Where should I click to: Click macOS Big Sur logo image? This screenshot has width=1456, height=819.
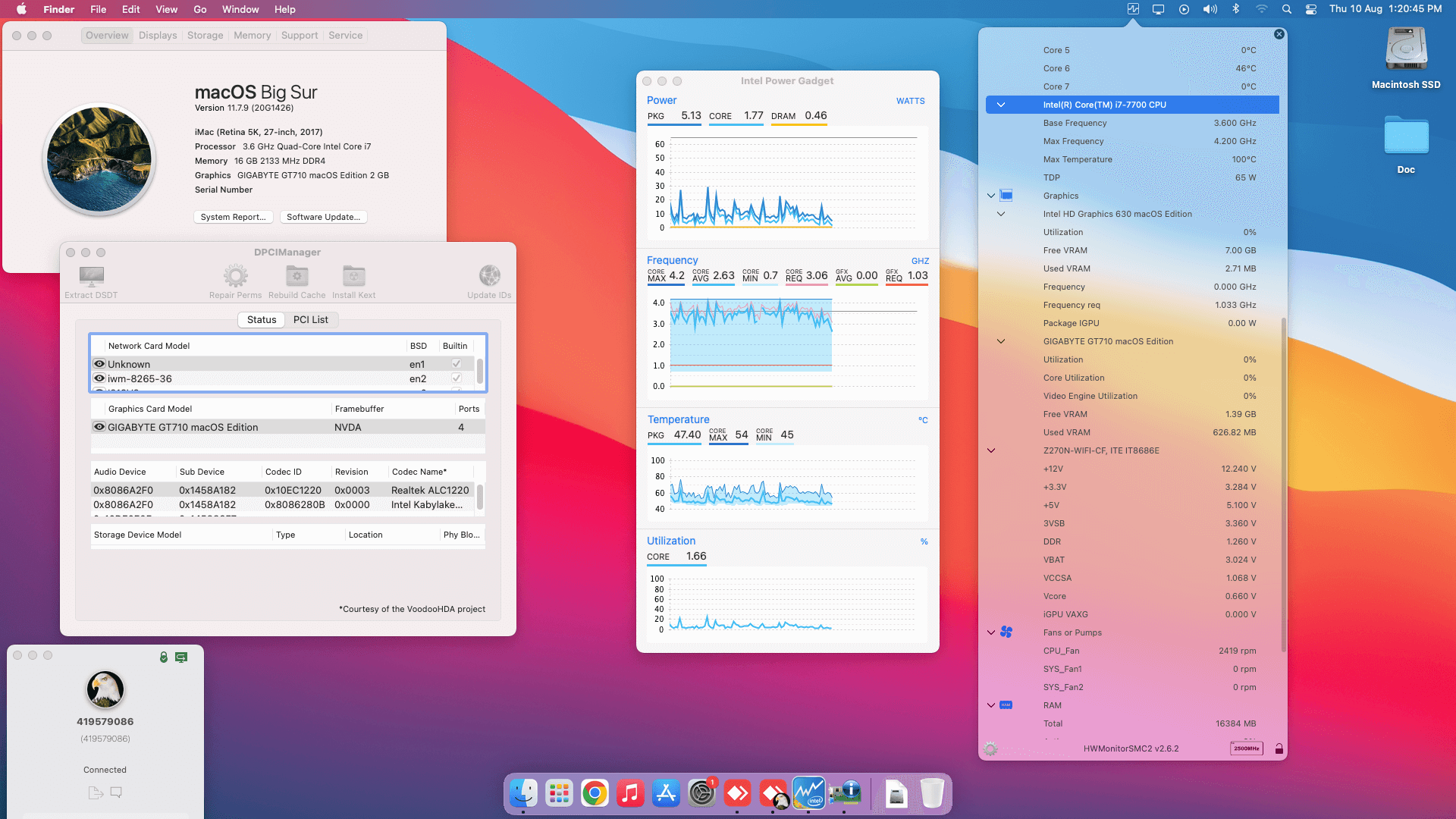pyautogui.click(x=99, y=159)
